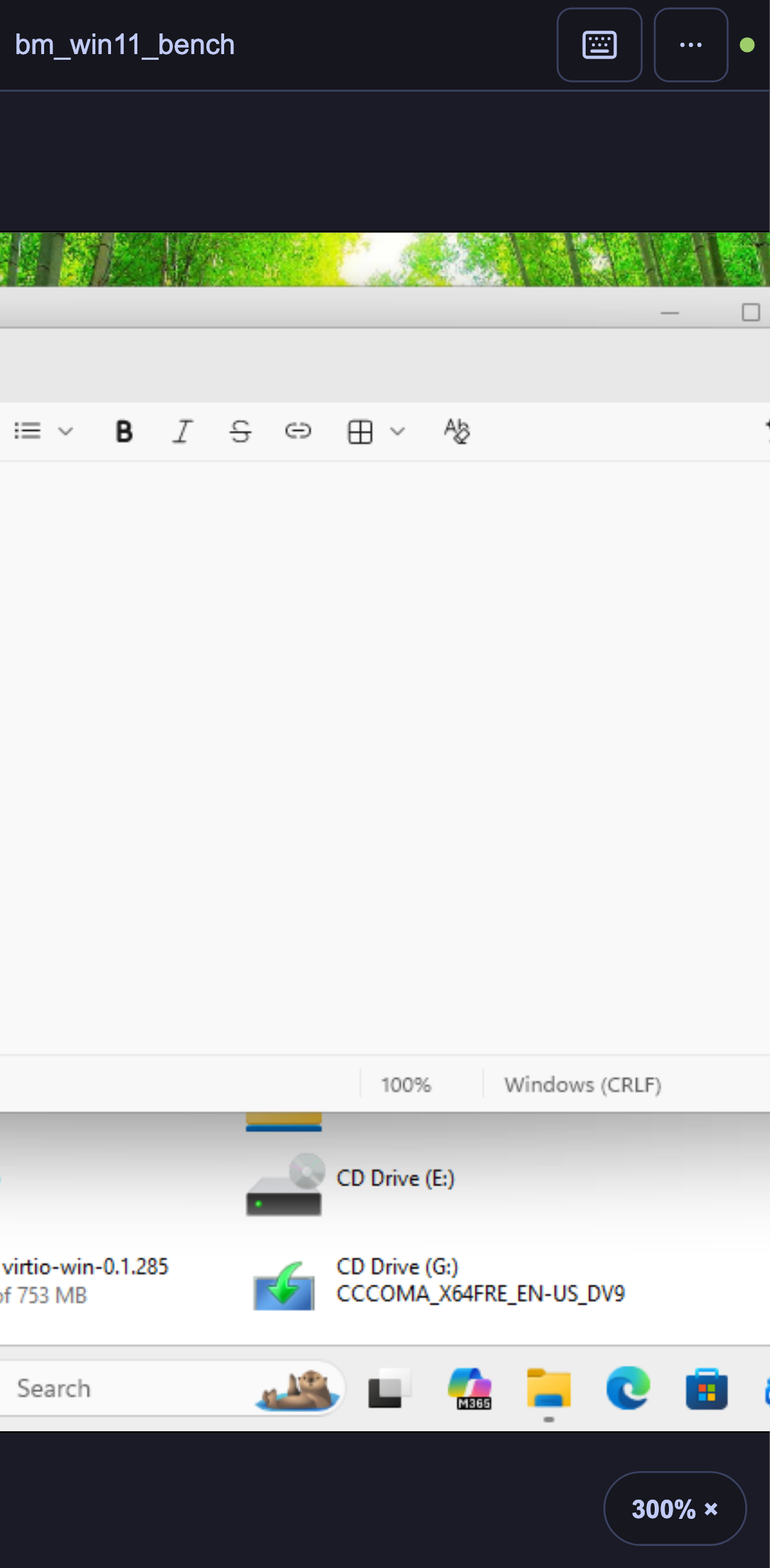Expand the list style dropdown arrow
Viewport: 770px width, 1568px height.
coord(65,431)
